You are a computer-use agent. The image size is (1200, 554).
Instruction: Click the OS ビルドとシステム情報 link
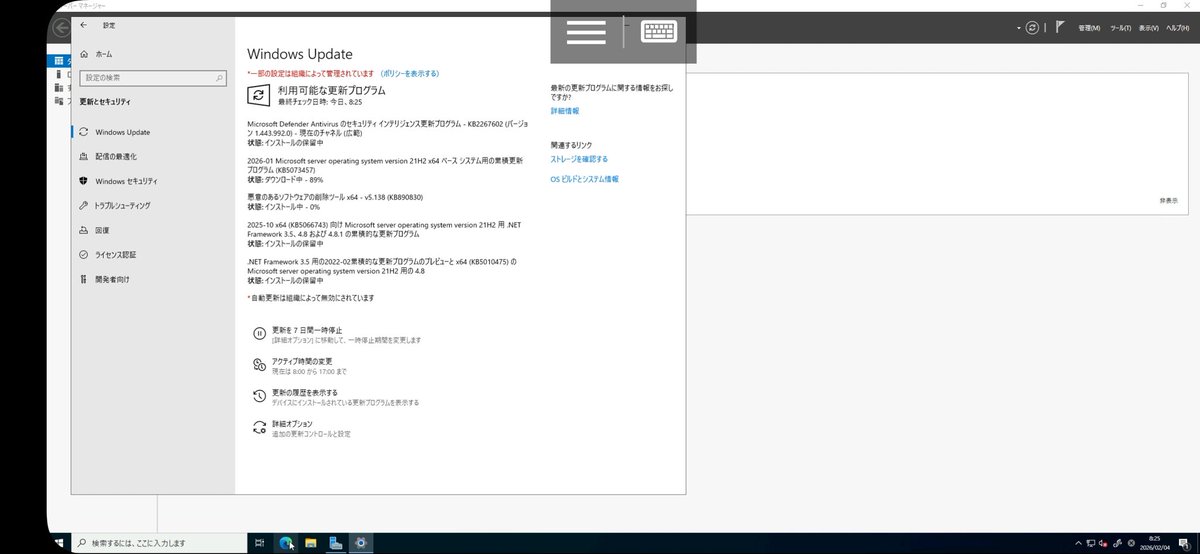[x=585, y=179]
